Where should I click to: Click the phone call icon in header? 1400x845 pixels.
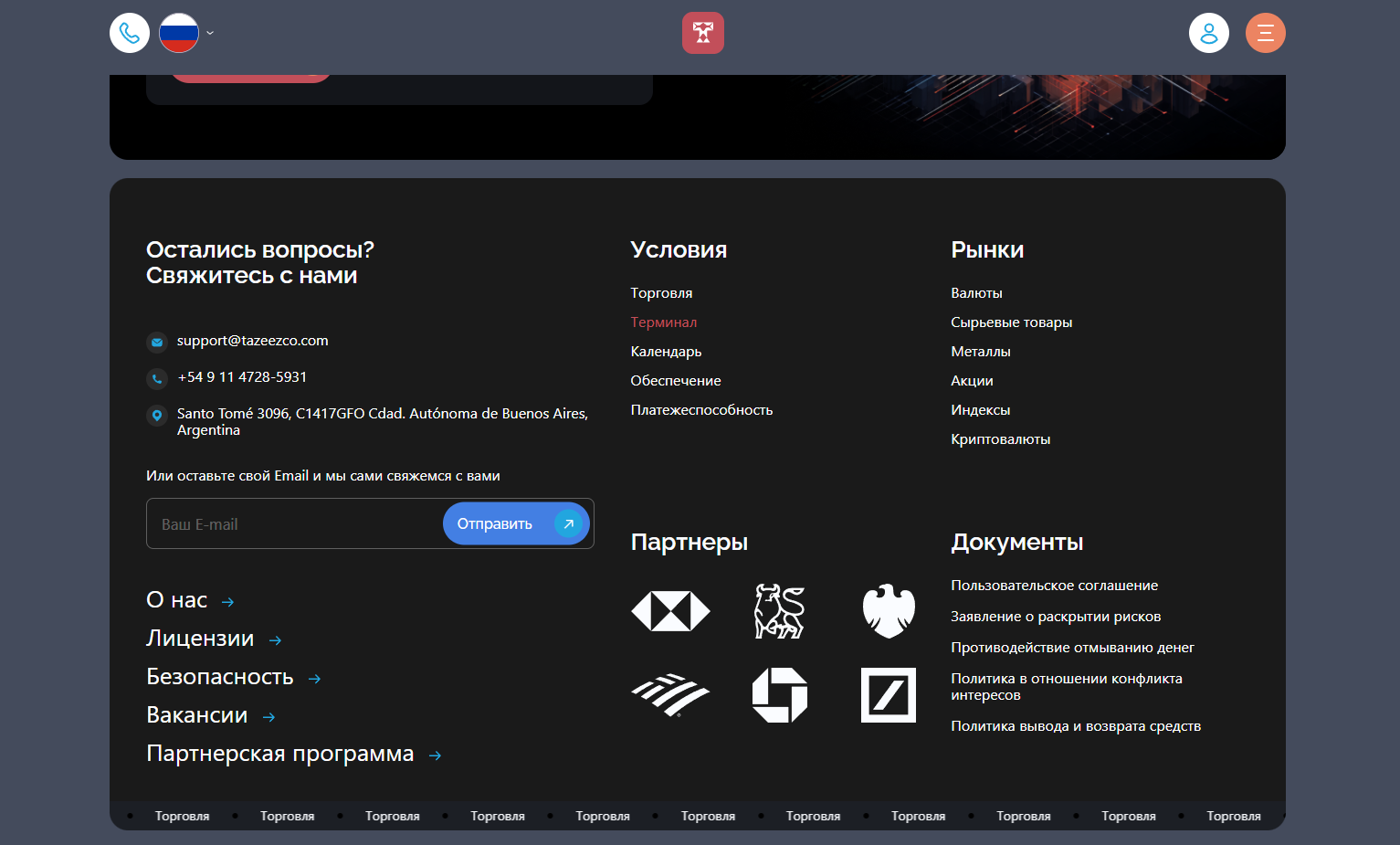[130, 33]
